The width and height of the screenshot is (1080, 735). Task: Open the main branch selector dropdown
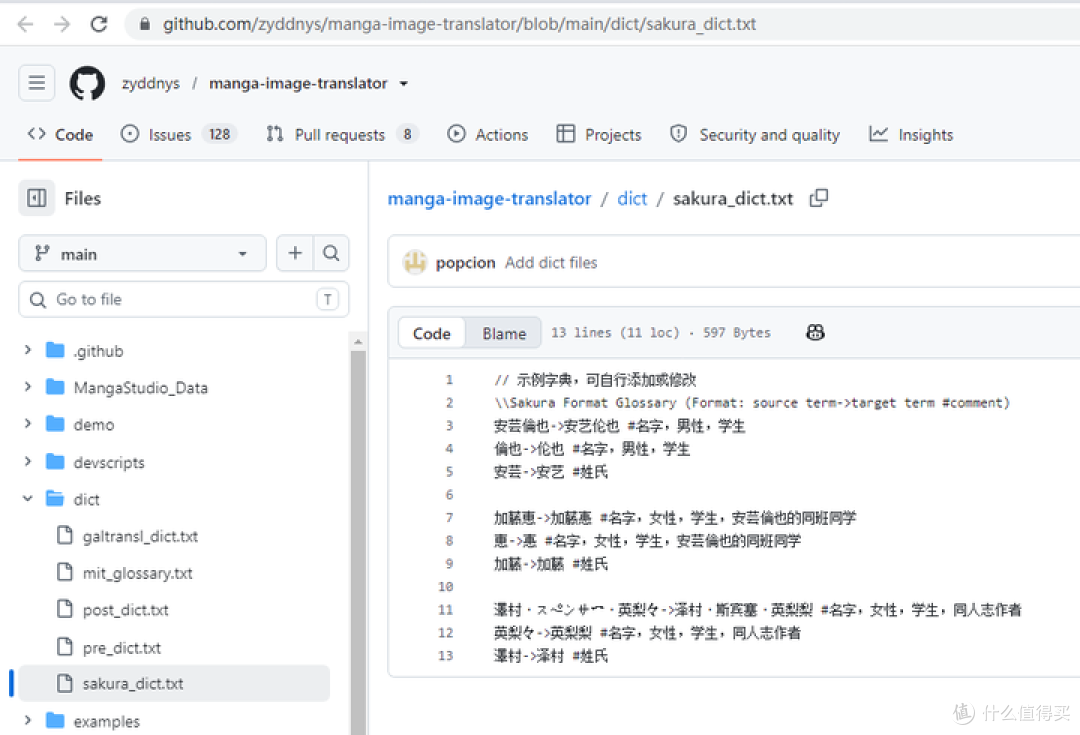point(142,253)
